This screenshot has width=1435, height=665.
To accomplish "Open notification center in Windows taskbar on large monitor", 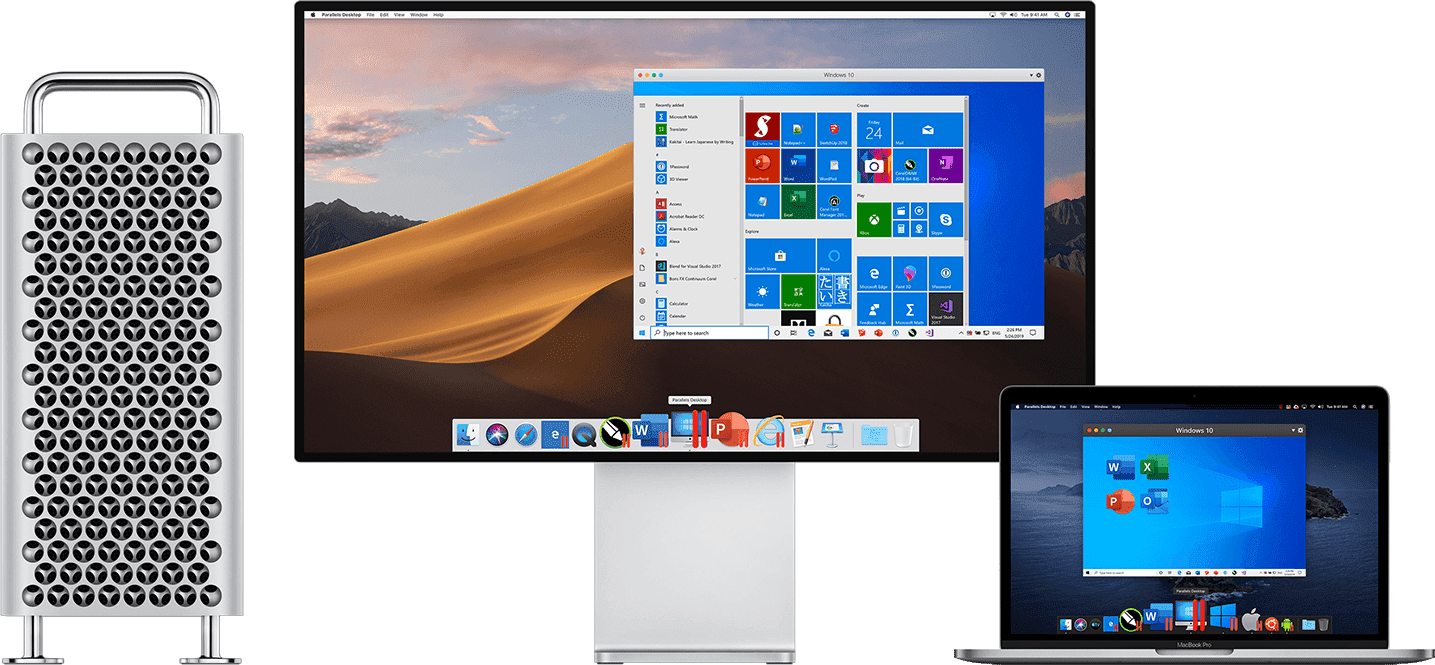I will pos(1035,332).
